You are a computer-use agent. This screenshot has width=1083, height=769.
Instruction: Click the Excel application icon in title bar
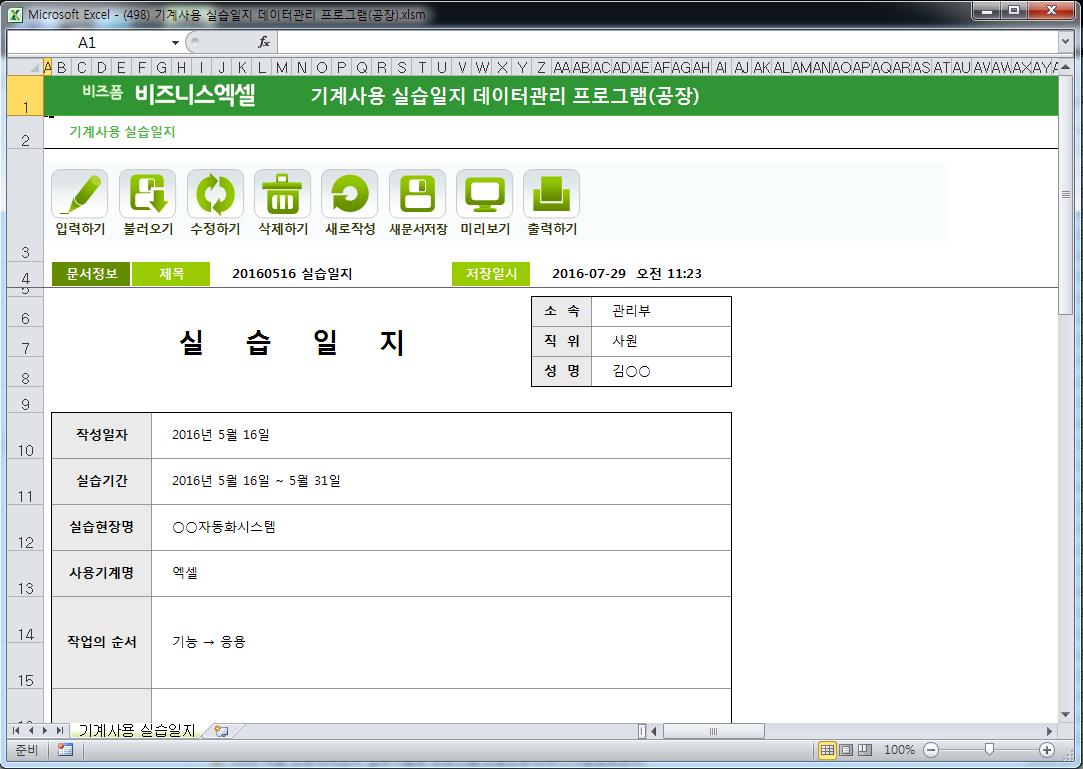(15, 14)
